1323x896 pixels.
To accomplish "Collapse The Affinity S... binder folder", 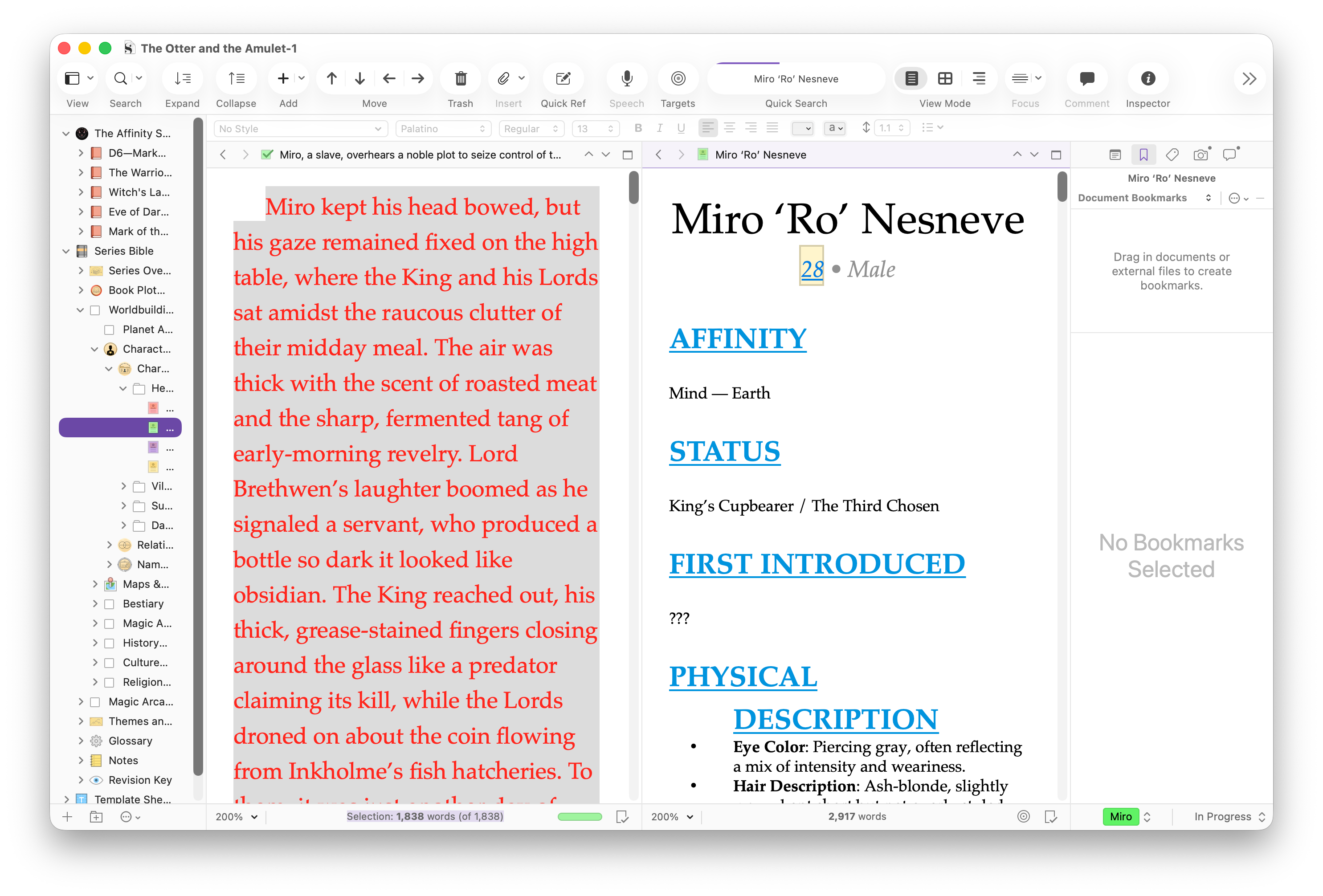I will pyautogui.click(x=66, y=134).
